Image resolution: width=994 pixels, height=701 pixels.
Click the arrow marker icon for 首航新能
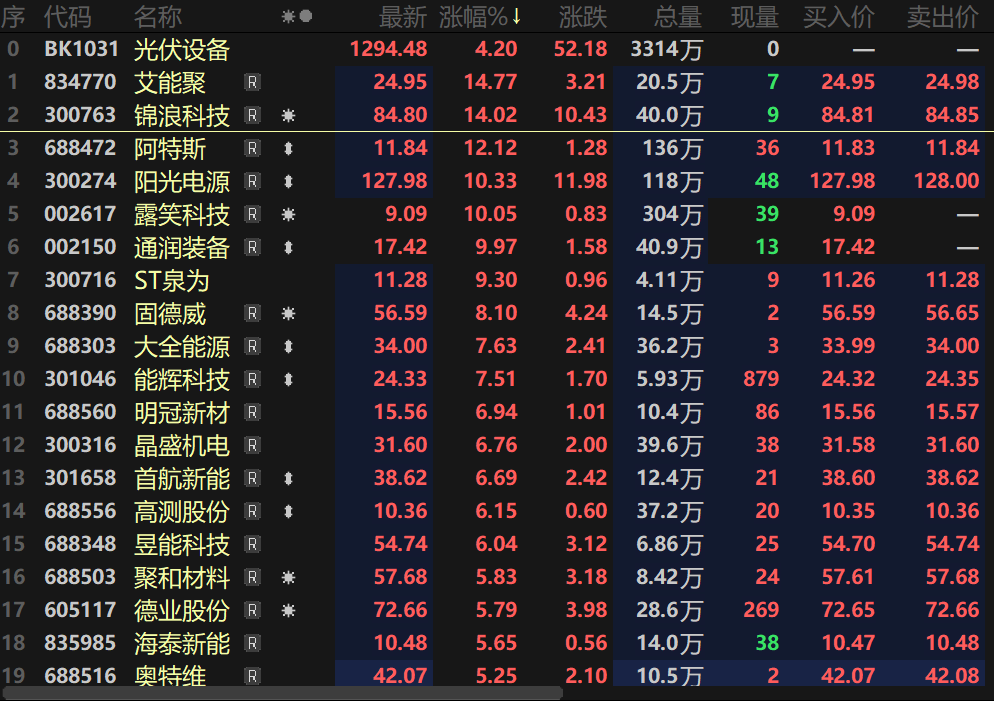[288, 479]
